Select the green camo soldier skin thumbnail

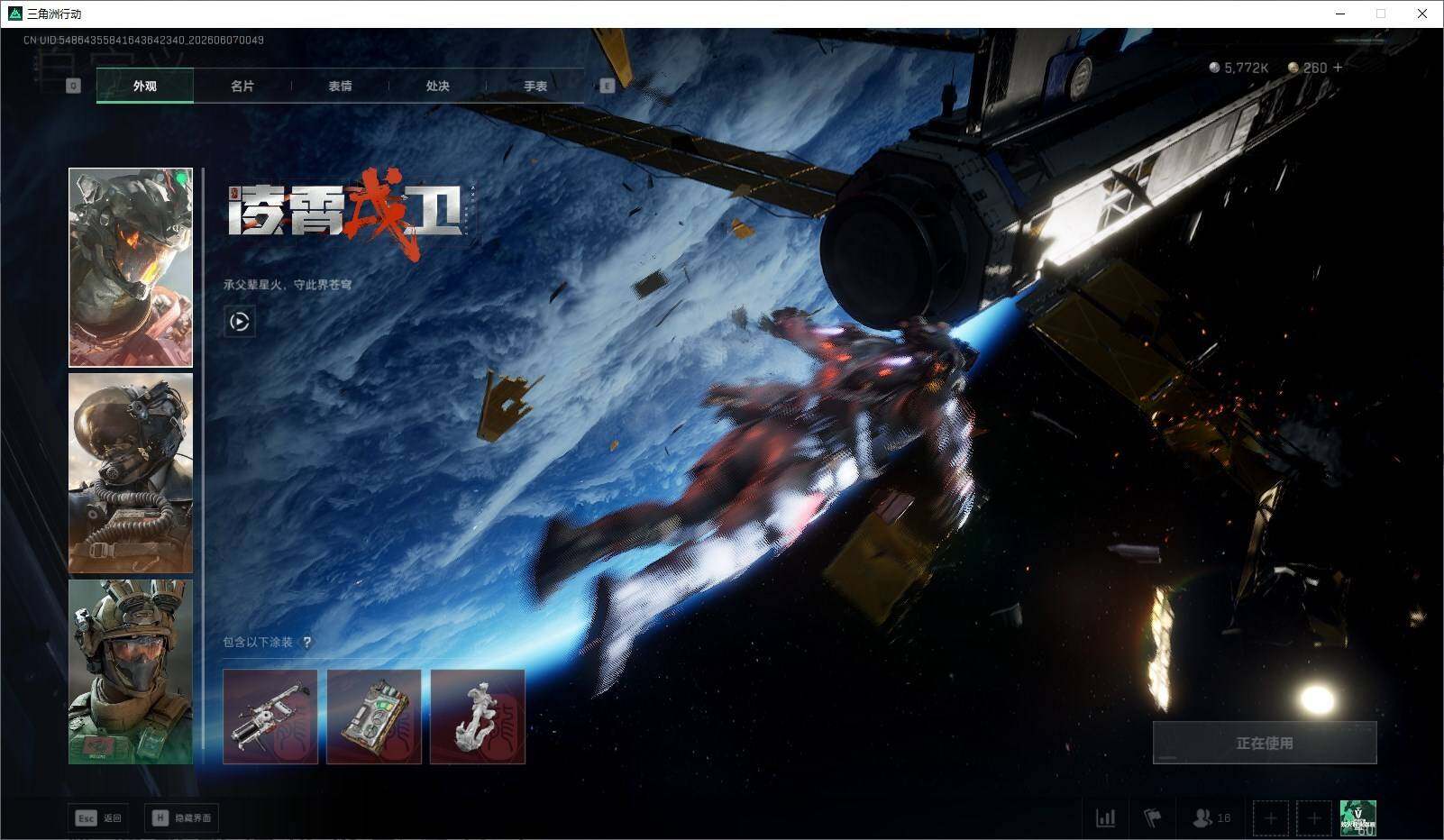point(131,671)
